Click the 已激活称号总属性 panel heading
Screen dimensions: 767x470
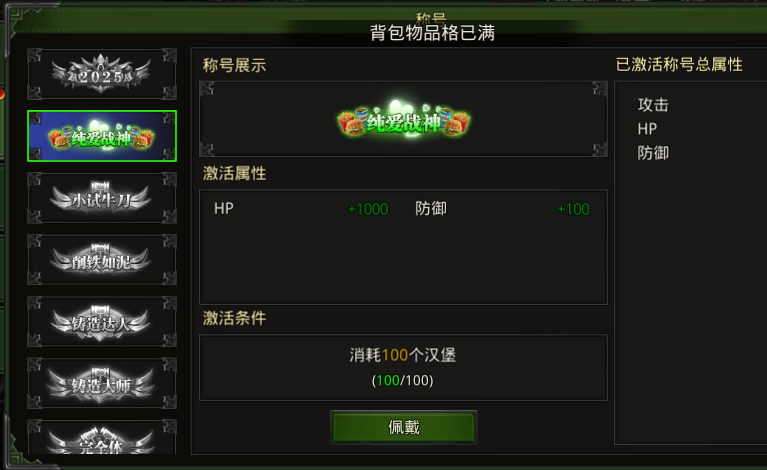coord(679,65)
